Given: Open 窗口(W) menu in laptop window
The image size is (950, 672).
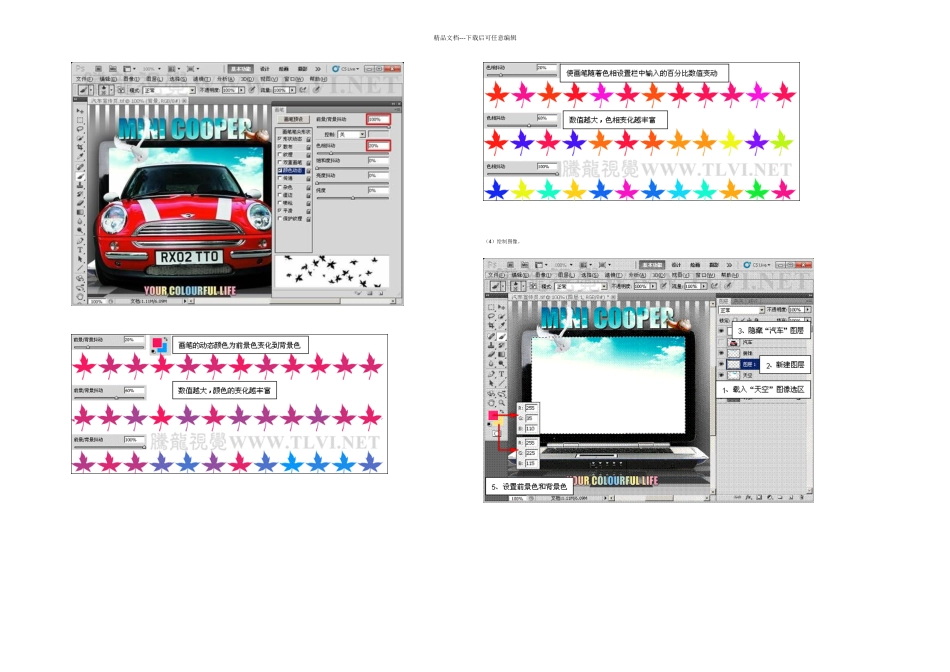Looking at the screenshot, I should (x=705, y=275).
